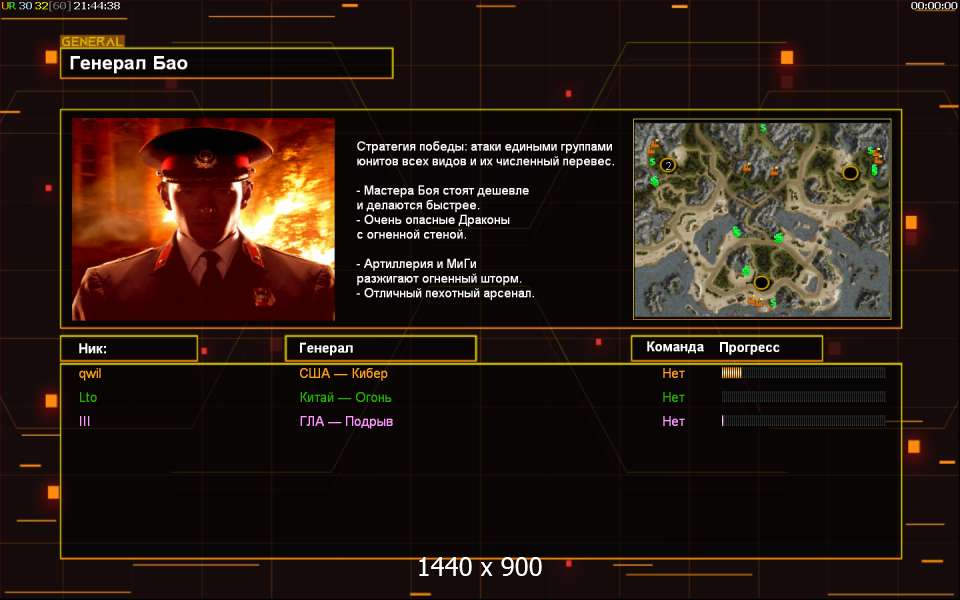Click the Генерал column header
The image size is (960, 600).
point(381,348)
